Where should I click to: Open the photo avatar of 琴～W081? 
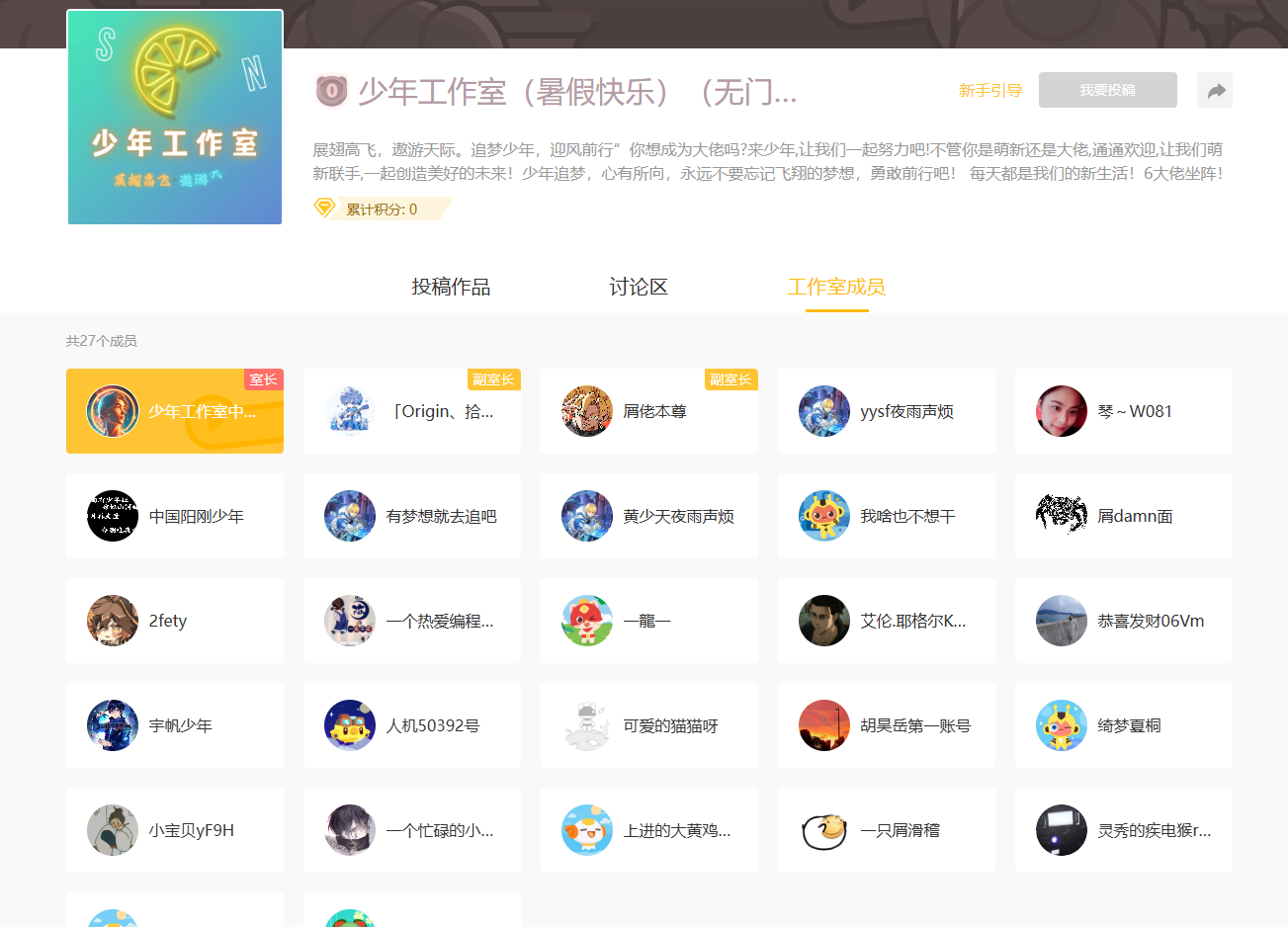pos(1062,411)
